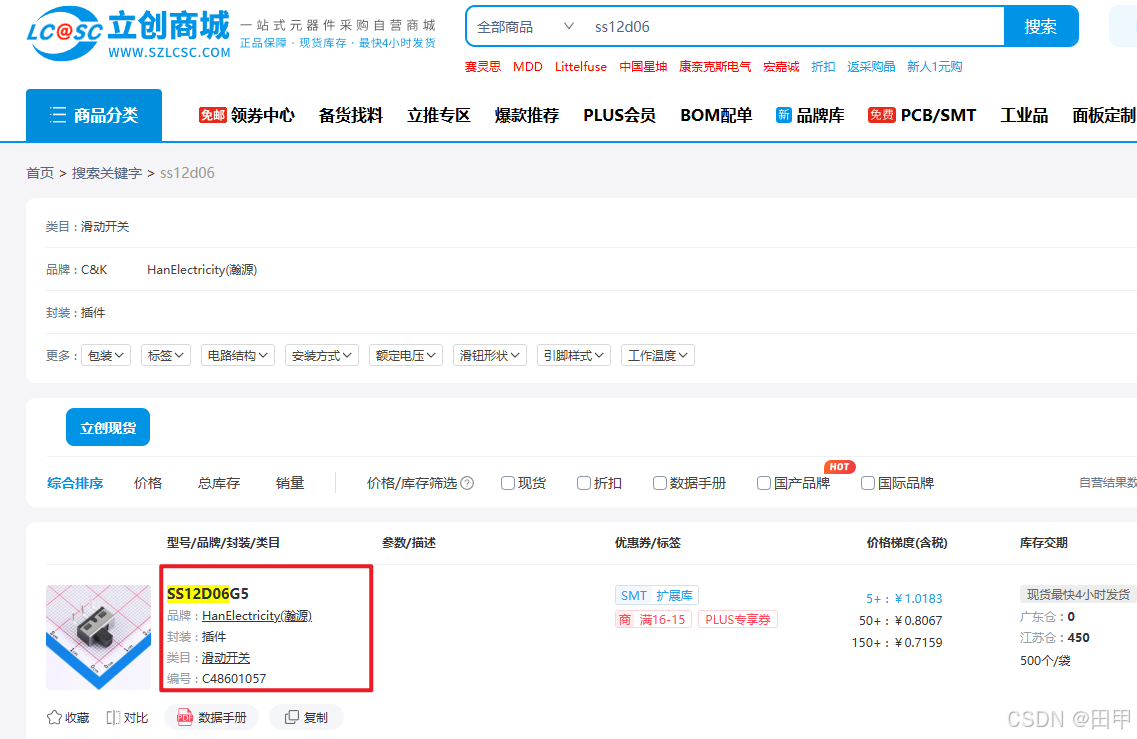Screen dimensions: 1137x739
Task: Click the blue 折扣 link under search
Action: (823, 67)
